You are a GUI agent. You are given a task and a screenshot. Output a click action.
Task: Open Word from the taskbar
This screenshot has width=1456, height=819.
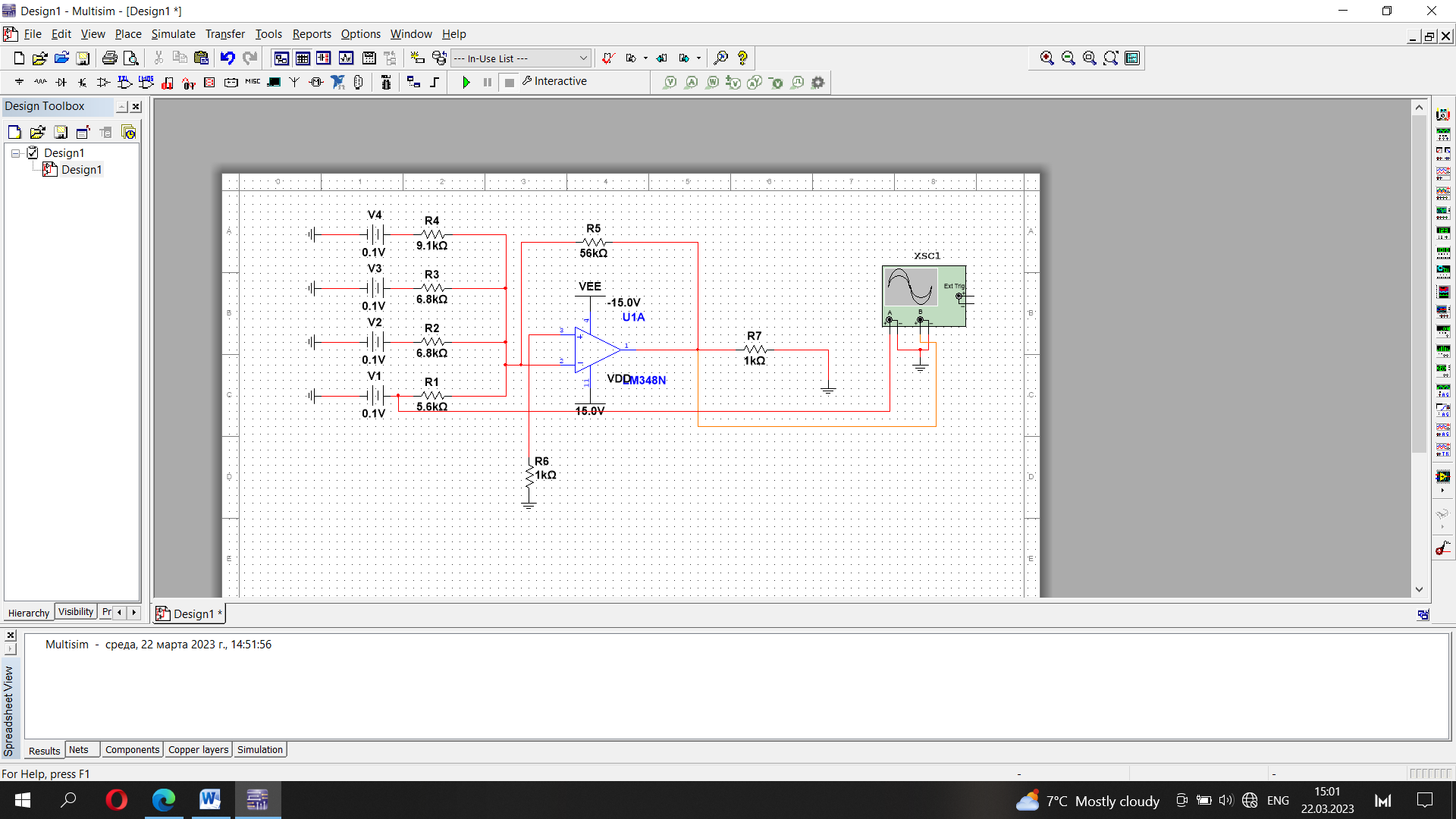(x=210, y=800)
